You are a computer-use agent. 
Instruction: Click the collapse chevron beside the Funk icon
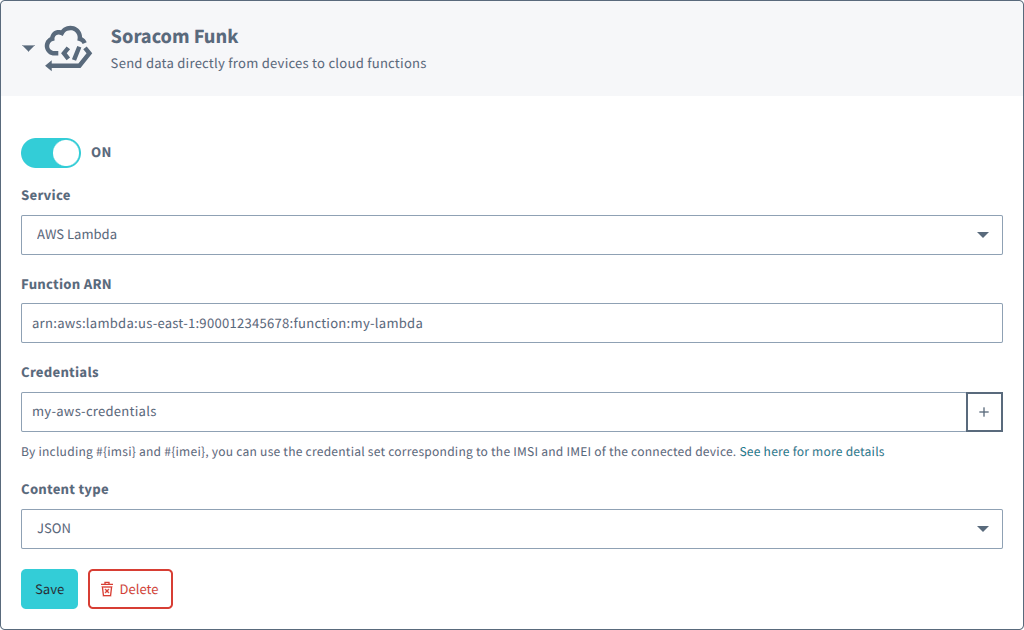(x=28, y=47)
